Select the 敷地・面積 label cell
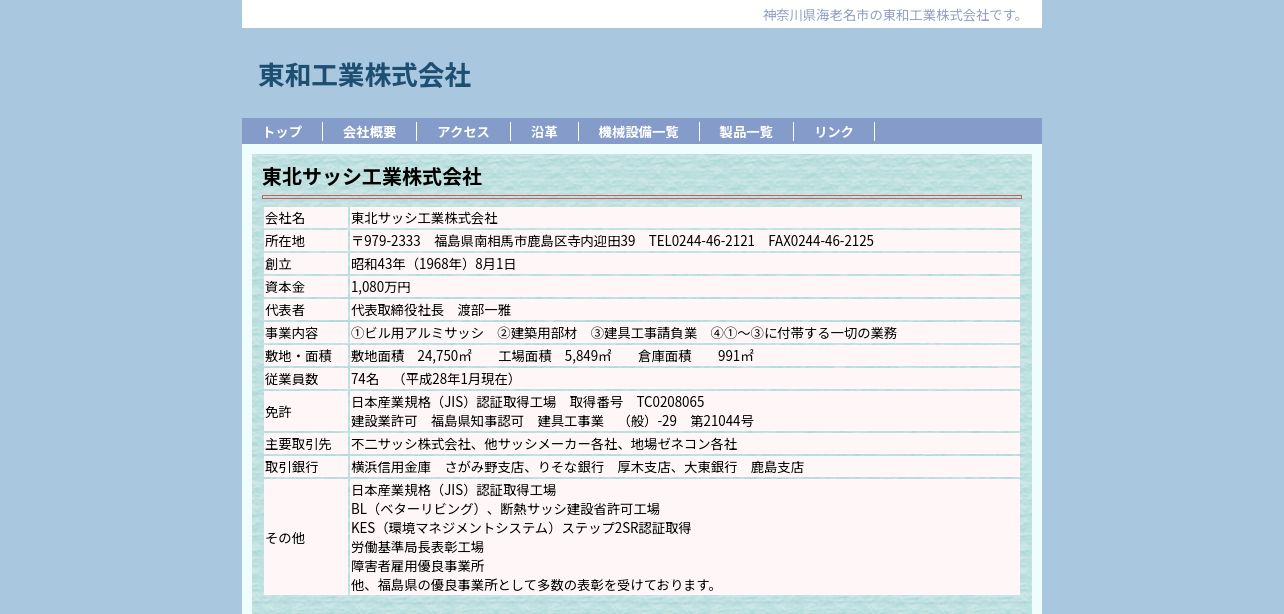Image resolution: width=1284 pixels, height=614 pixels. 306,356
